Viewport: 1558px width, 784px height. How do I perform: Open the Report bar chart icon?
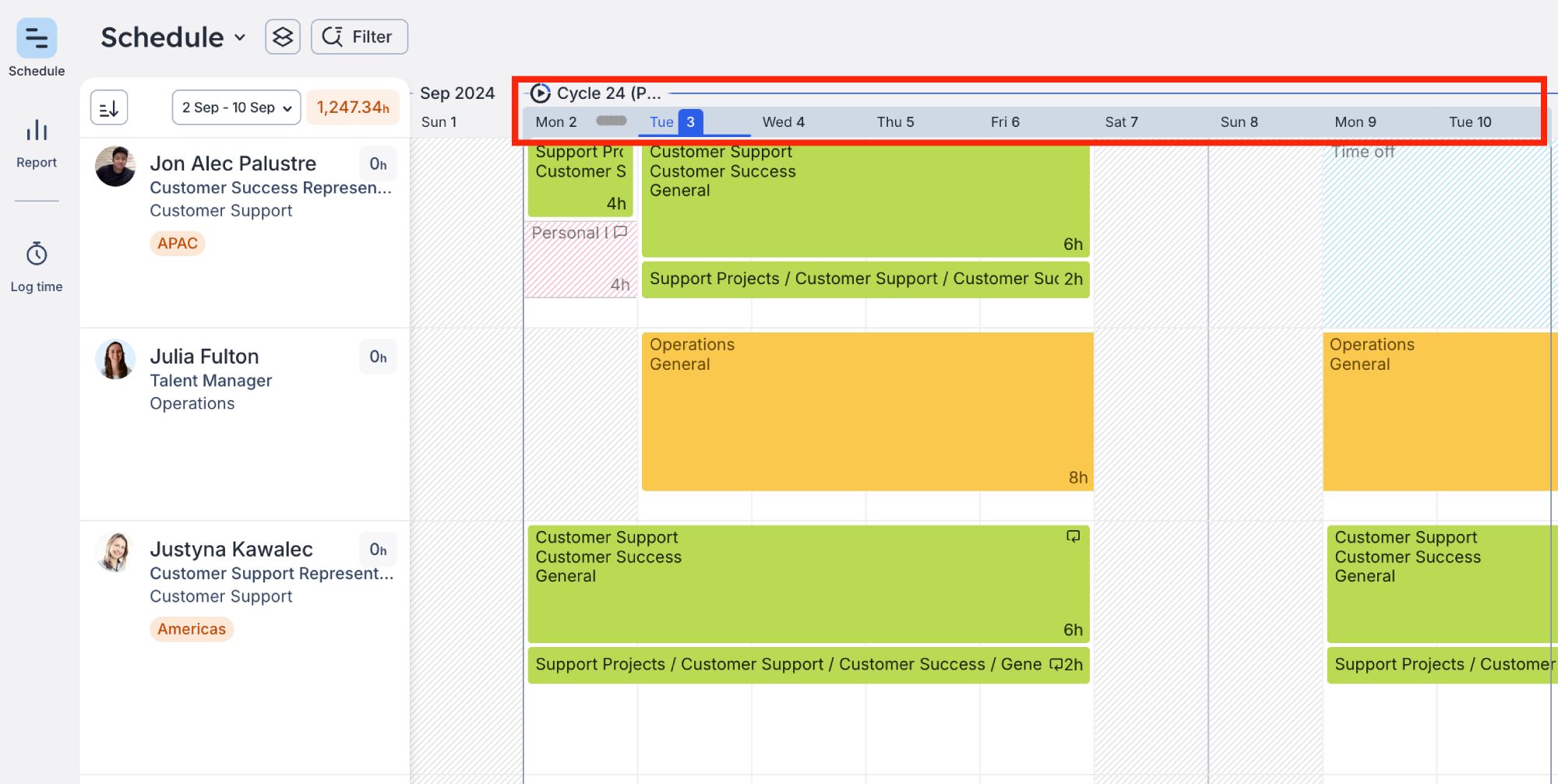[37, 131]
